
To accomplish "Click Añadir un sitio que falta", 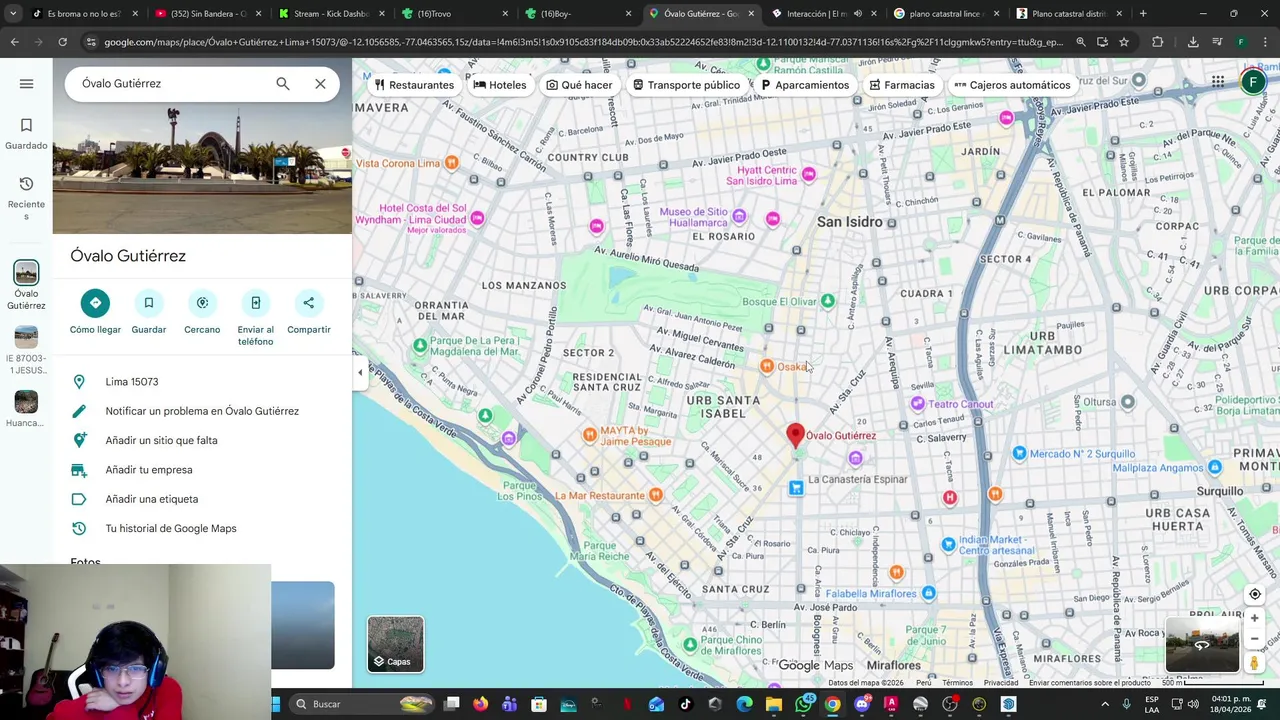I will coord(202,440).
